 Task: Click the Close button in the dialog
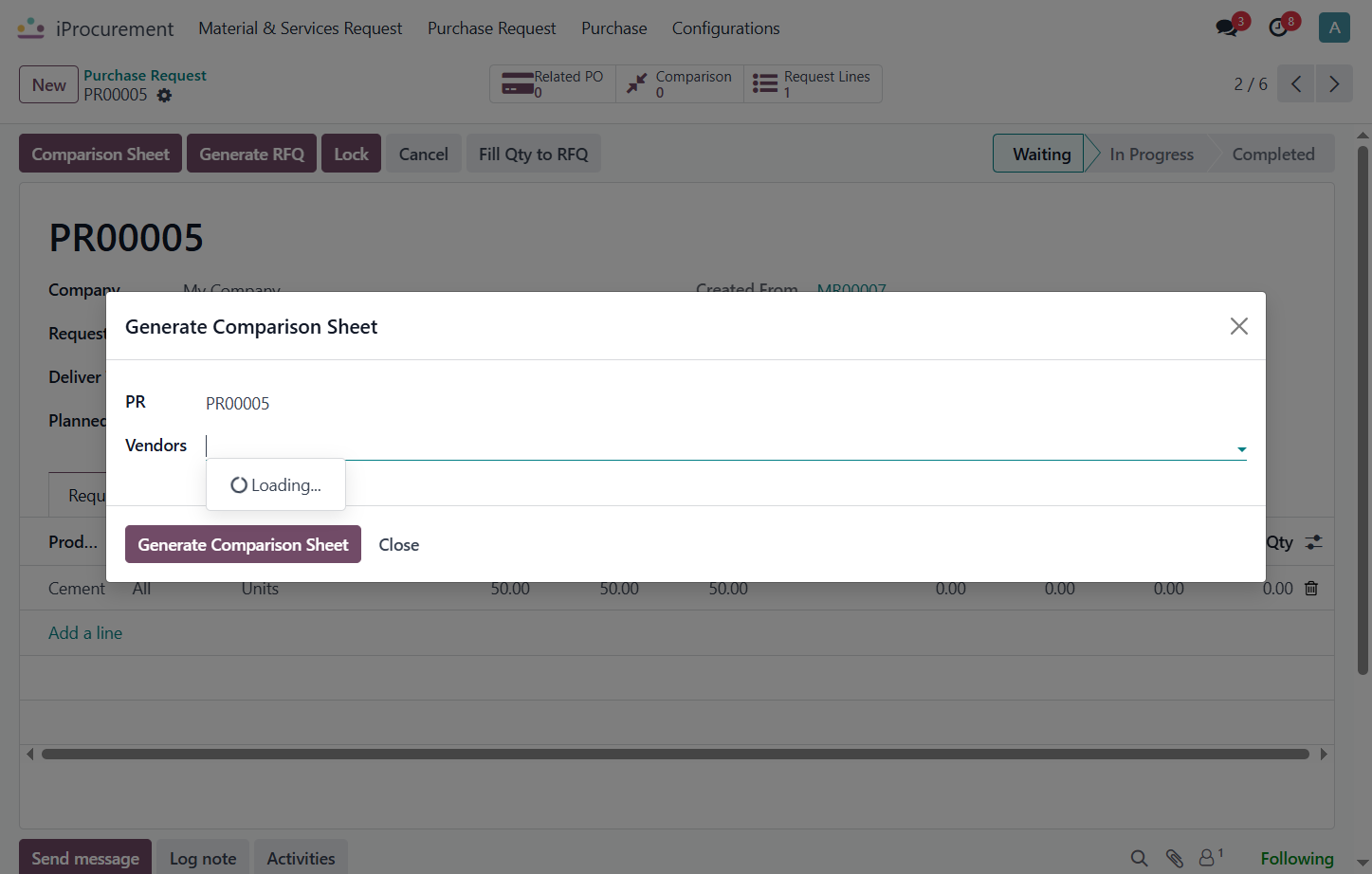pos(399,545)
